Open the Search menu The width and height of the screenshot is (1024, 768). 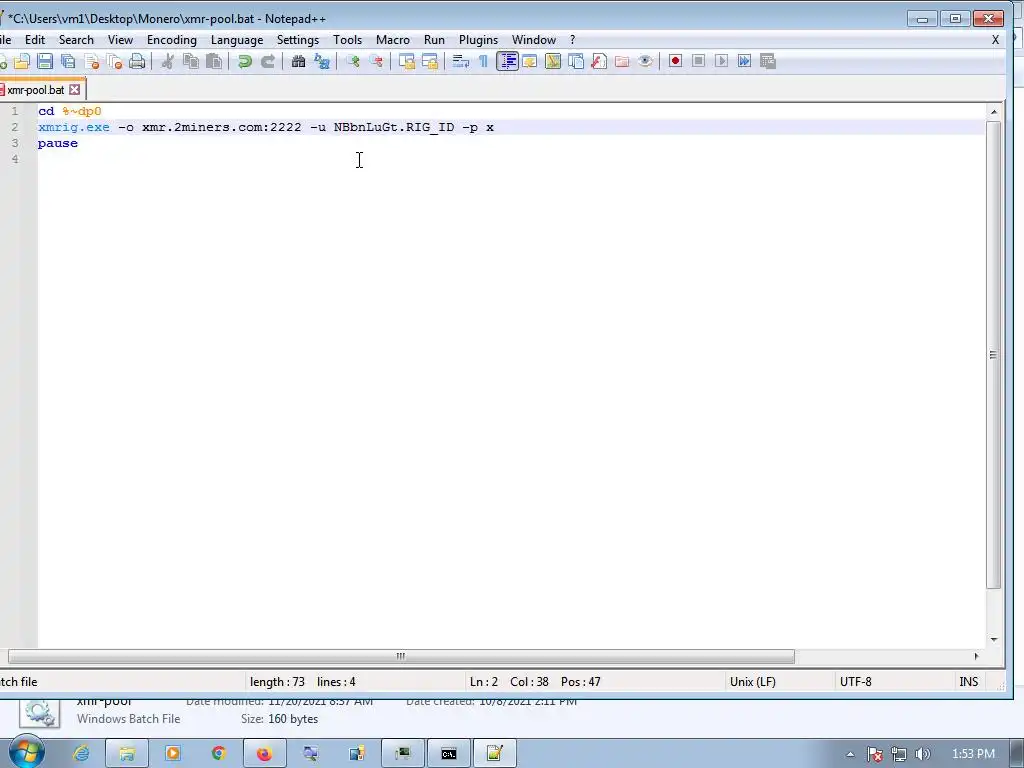tap(76, 40)
